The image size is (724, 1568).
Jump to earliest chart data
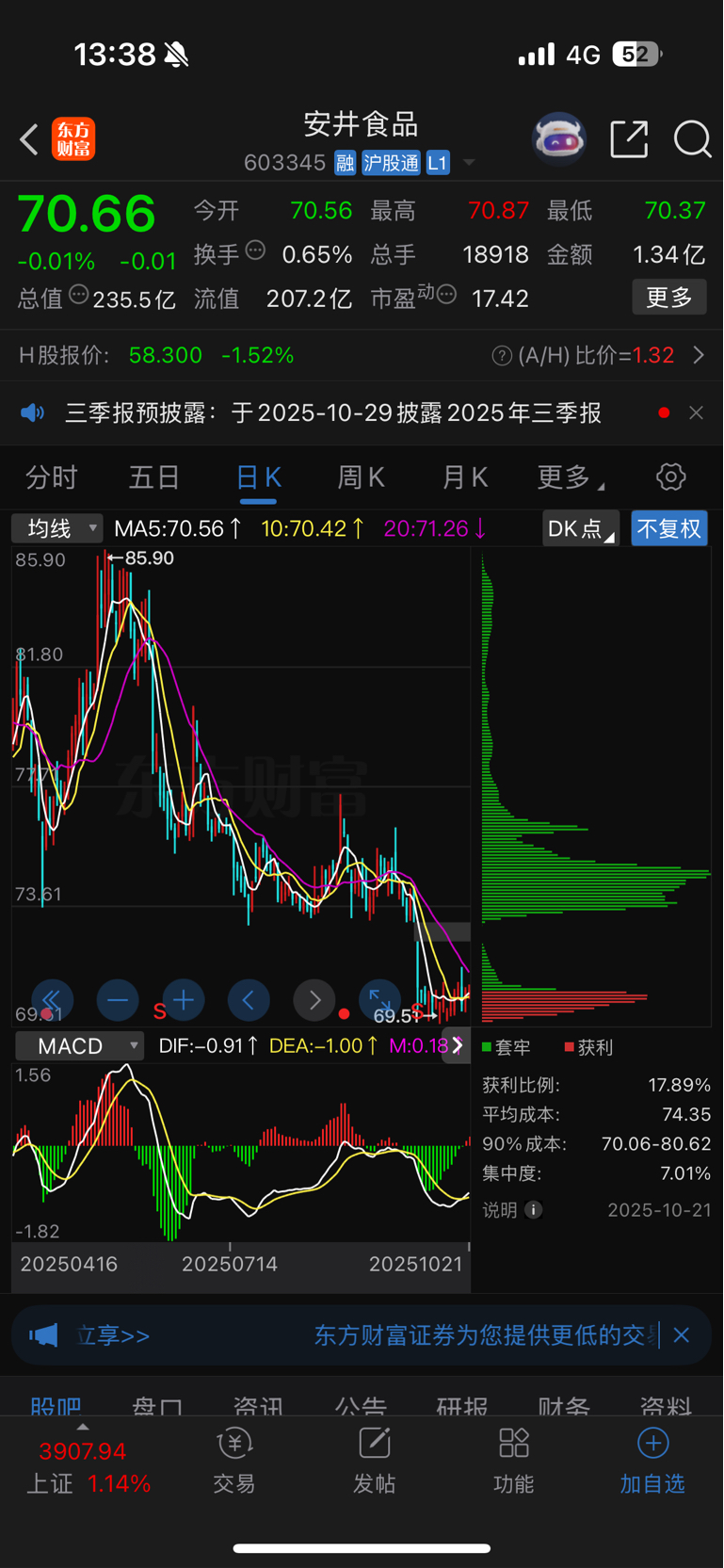point(52,1000)
